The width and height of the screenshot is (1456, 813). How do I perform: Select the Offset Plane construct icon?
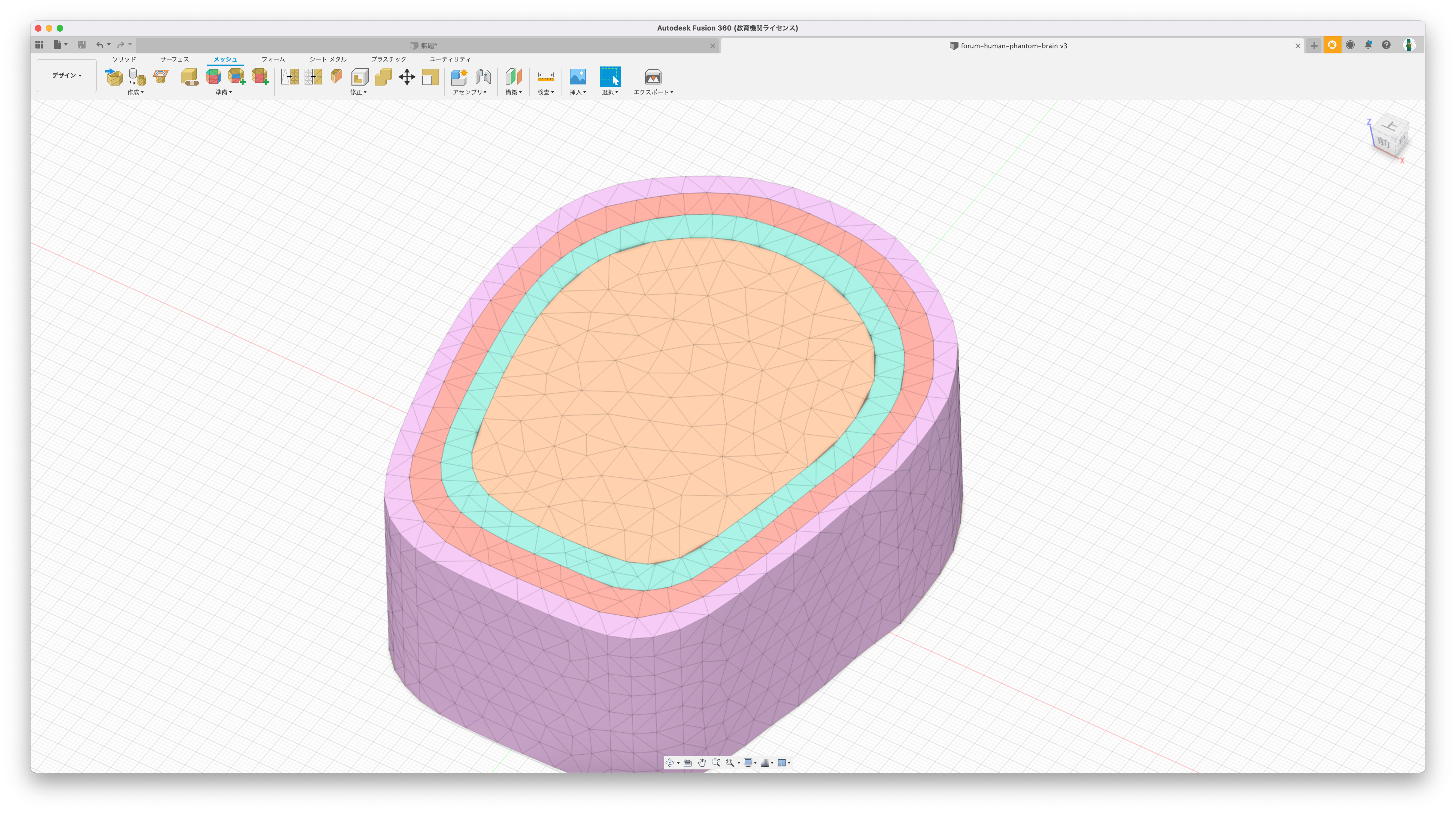pos(514,76)
